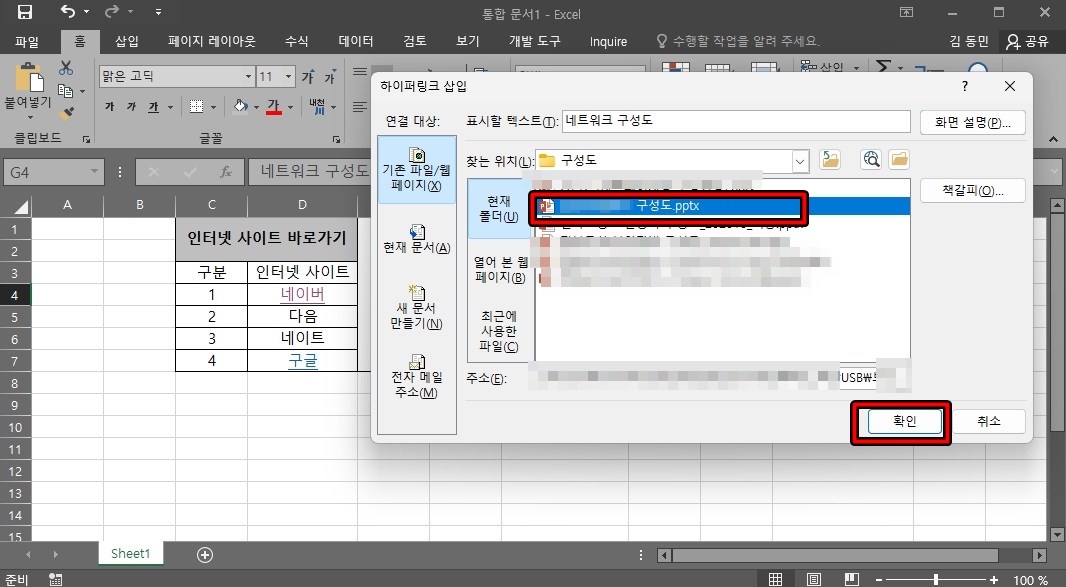Click the insert function fx icon

[x=226, y=172]
